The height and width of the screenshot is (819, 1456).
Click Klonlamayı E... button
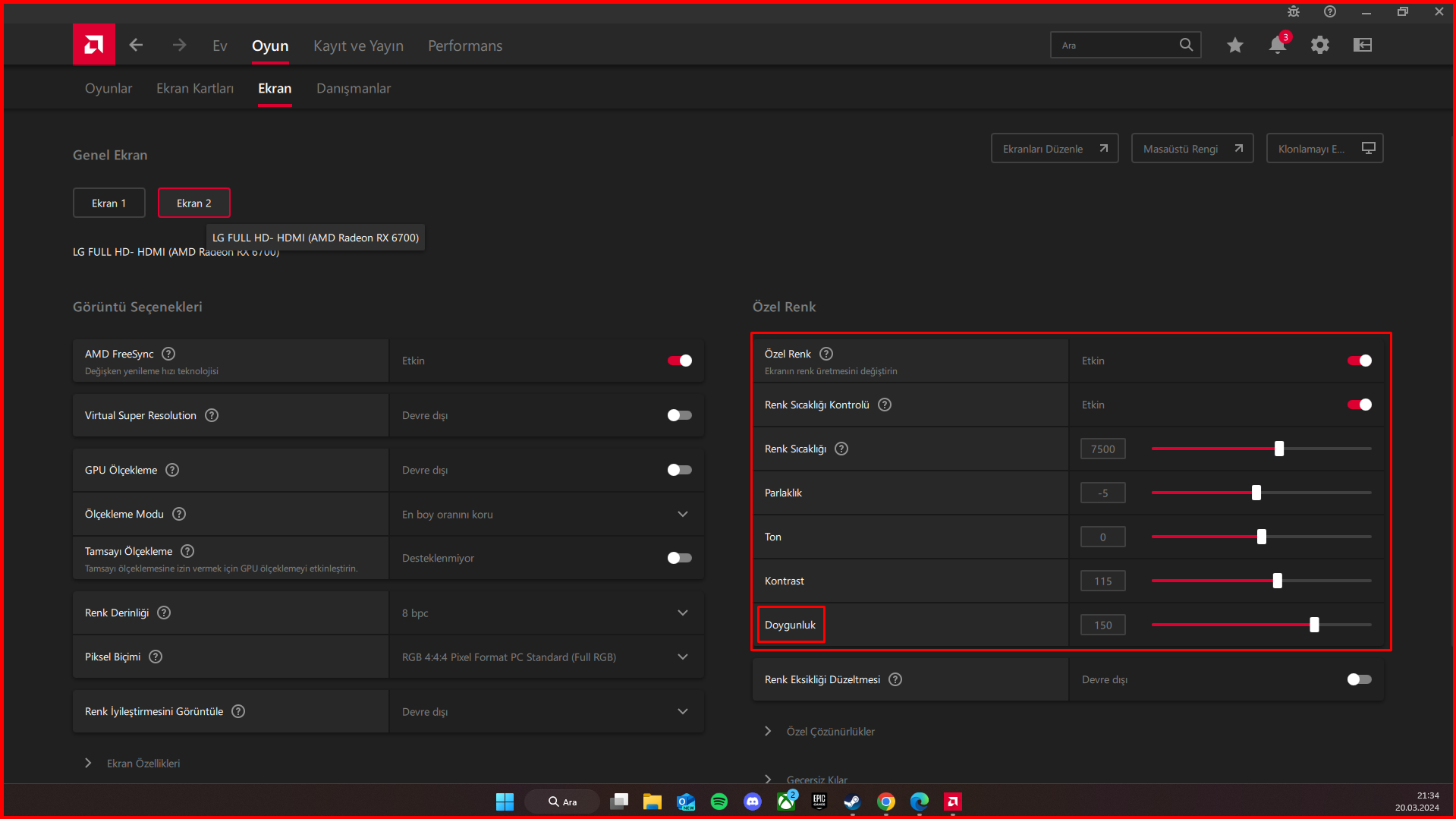coord(1325,148)
